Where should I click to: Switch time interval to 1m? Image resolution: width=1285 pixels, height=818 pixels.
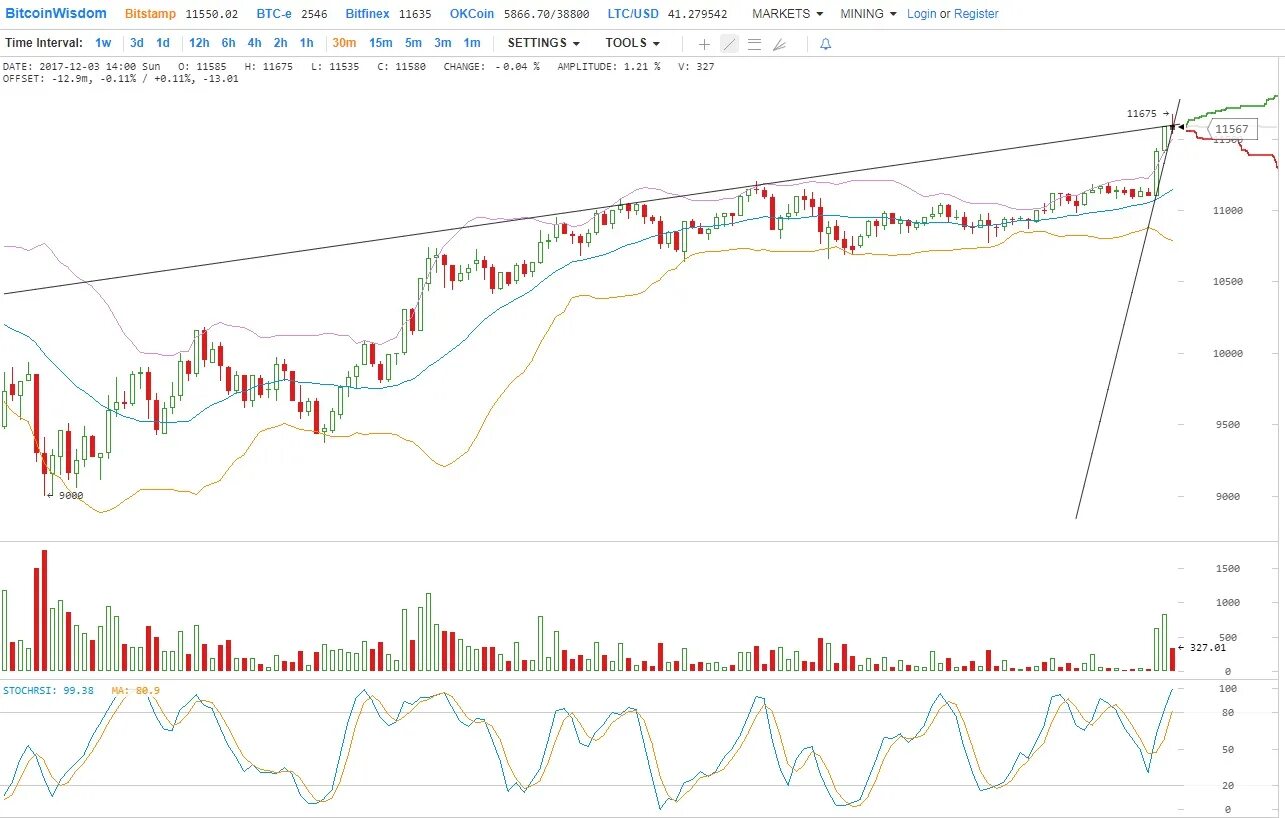click(472, 43)
